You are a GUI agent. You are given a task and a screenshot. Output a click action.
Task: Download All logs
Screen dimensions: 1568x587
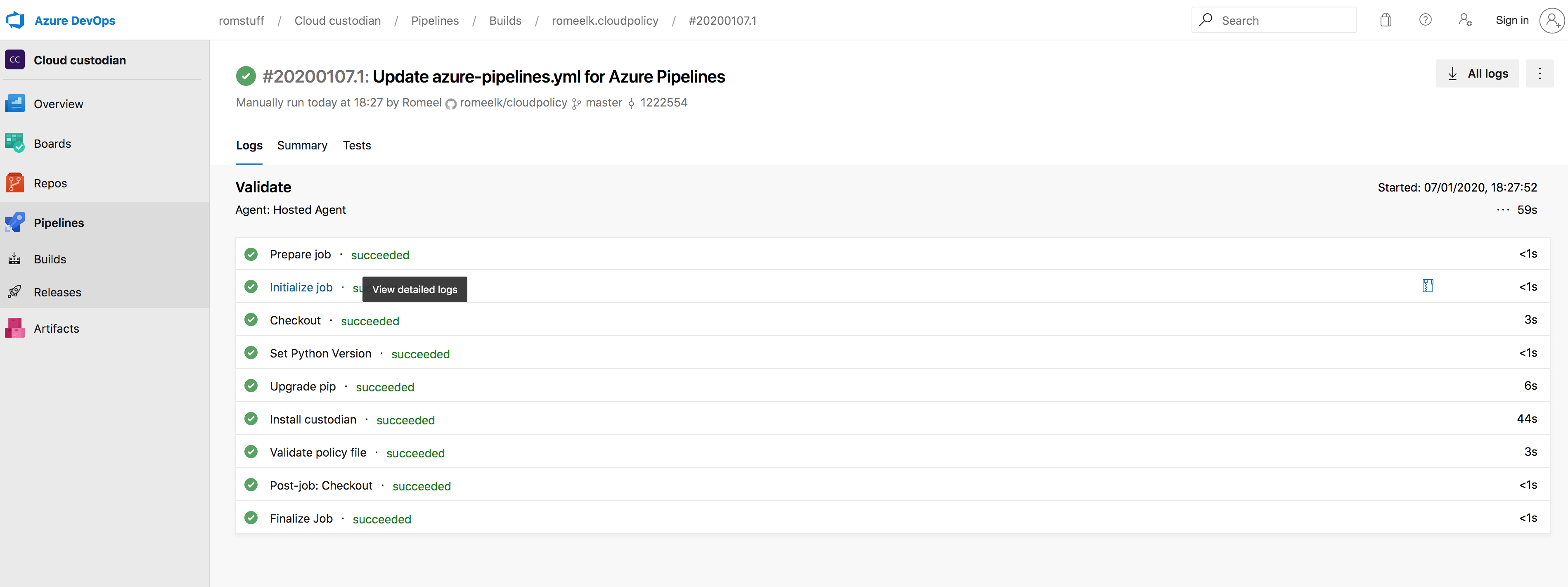1477,73
